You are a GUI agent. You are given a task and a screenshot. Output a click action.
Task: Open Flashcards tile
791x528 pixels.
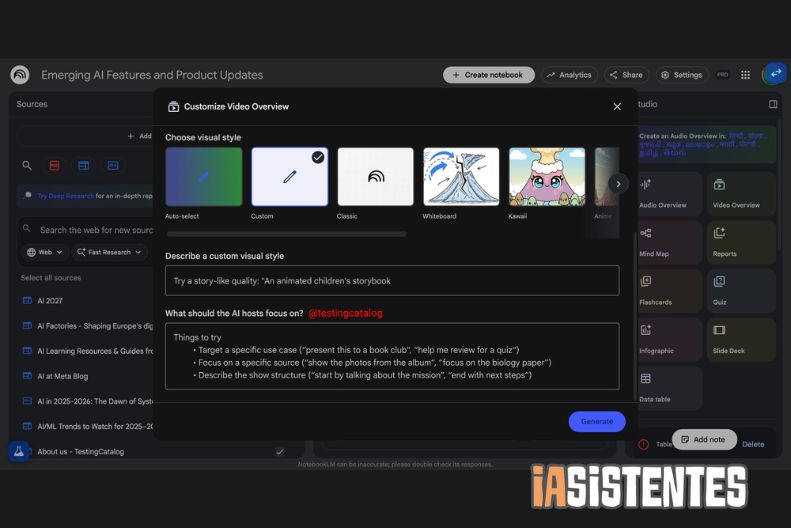pyautogui.click(x=669, y=291)
